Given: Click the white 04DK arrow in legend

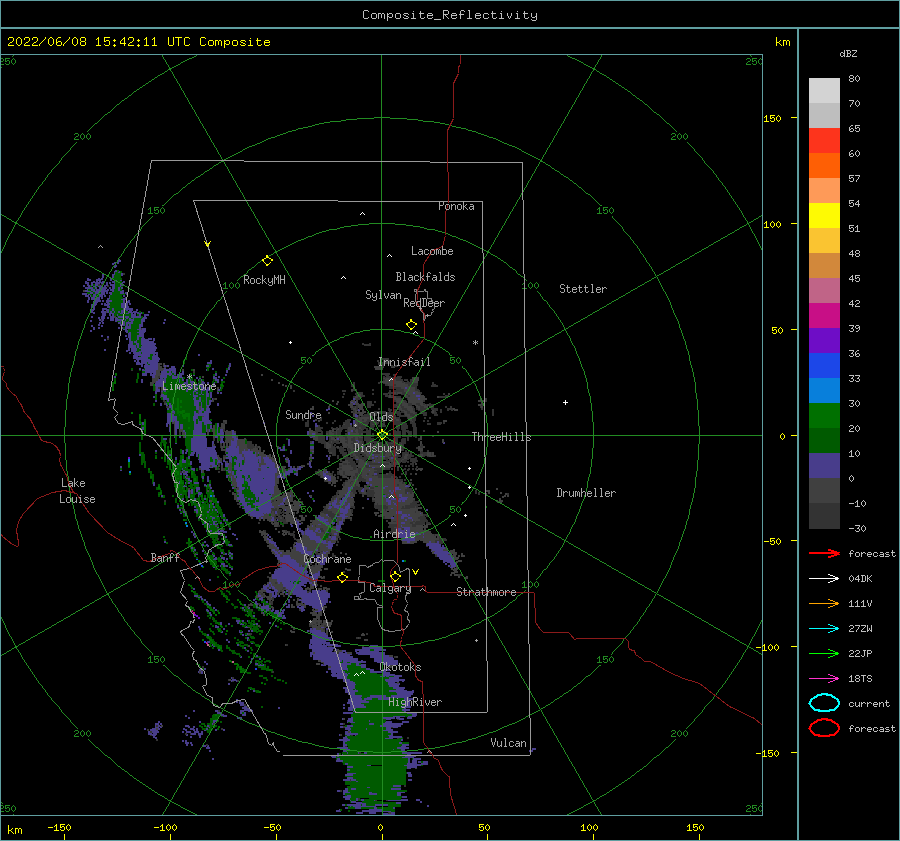Looking at the screenshot, I should coord(824,578).
